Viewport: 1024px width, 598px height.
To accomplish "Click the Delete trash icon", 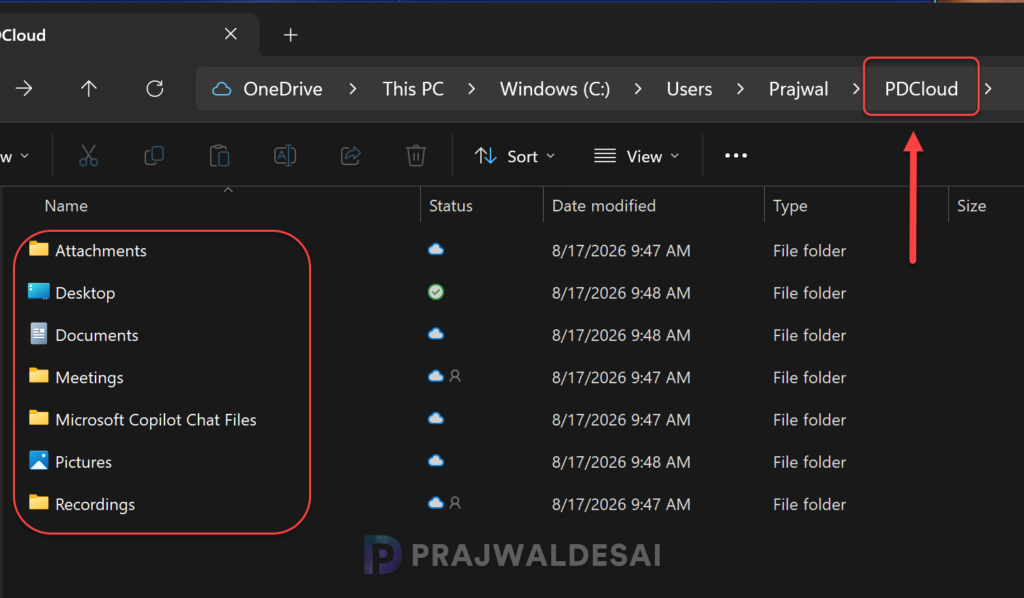I will pyautogui.click(x=416, y=156).
